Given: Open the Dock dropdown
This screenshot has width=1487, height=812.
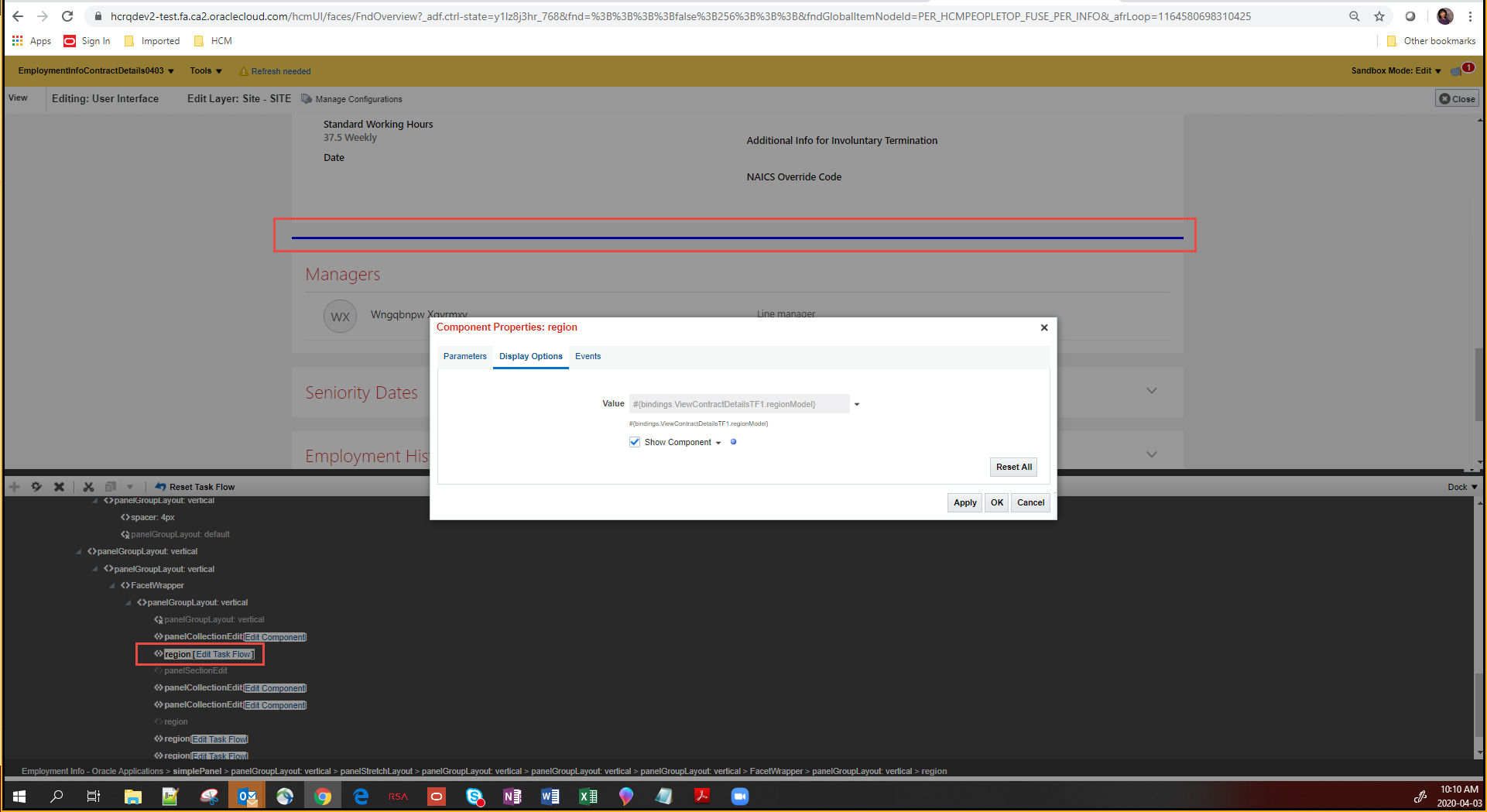Looking at the screenshot, I should 1462,487.
